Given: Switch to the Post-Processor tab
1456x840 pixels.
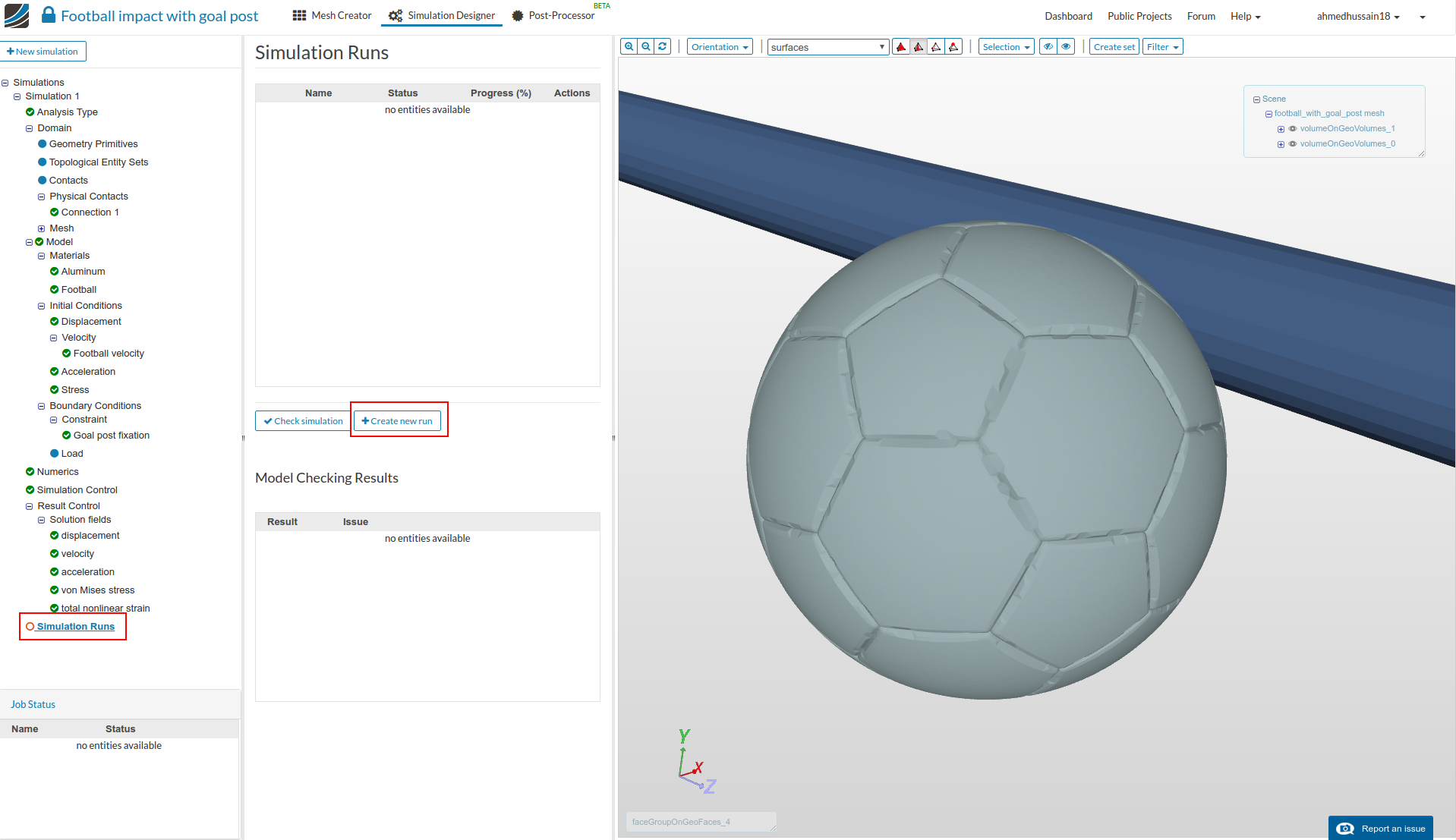Looking at the screenshot, I should (x=553, y=15).
